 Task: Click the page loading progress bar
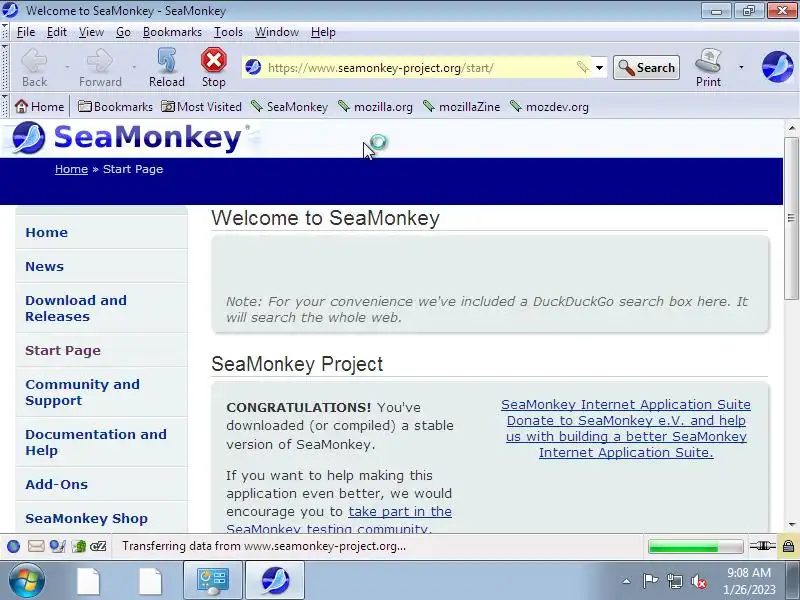[x=695, y=546]
